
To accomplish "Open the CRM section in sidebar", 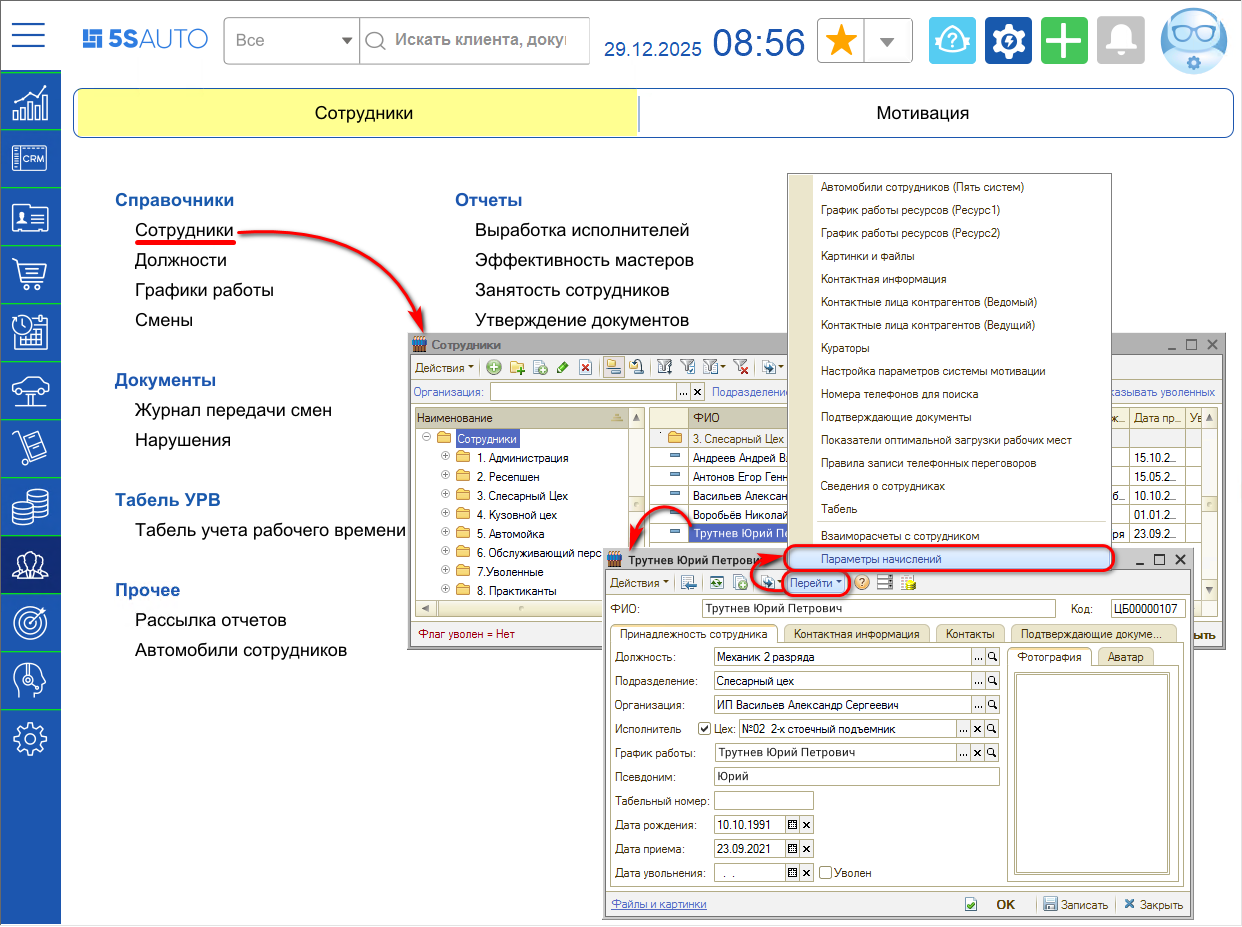I will coord(30,158).
